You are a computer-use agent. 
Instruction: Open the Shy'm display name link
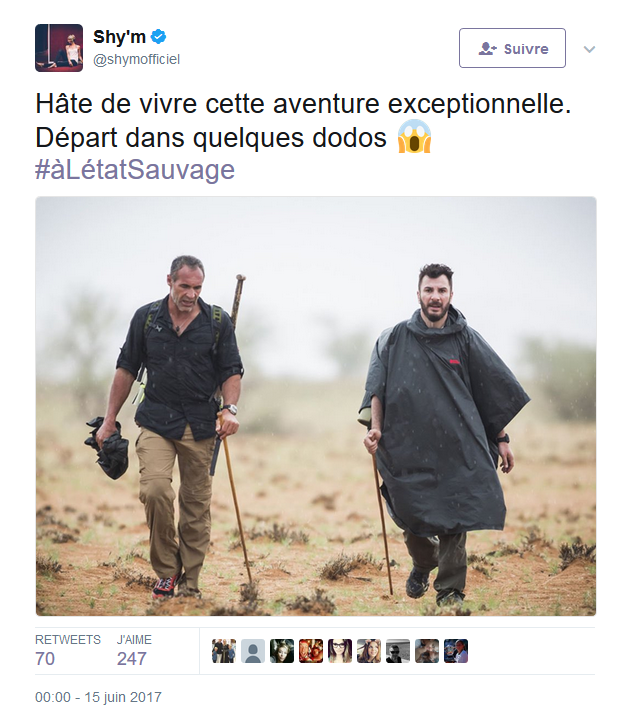point(119,37)
